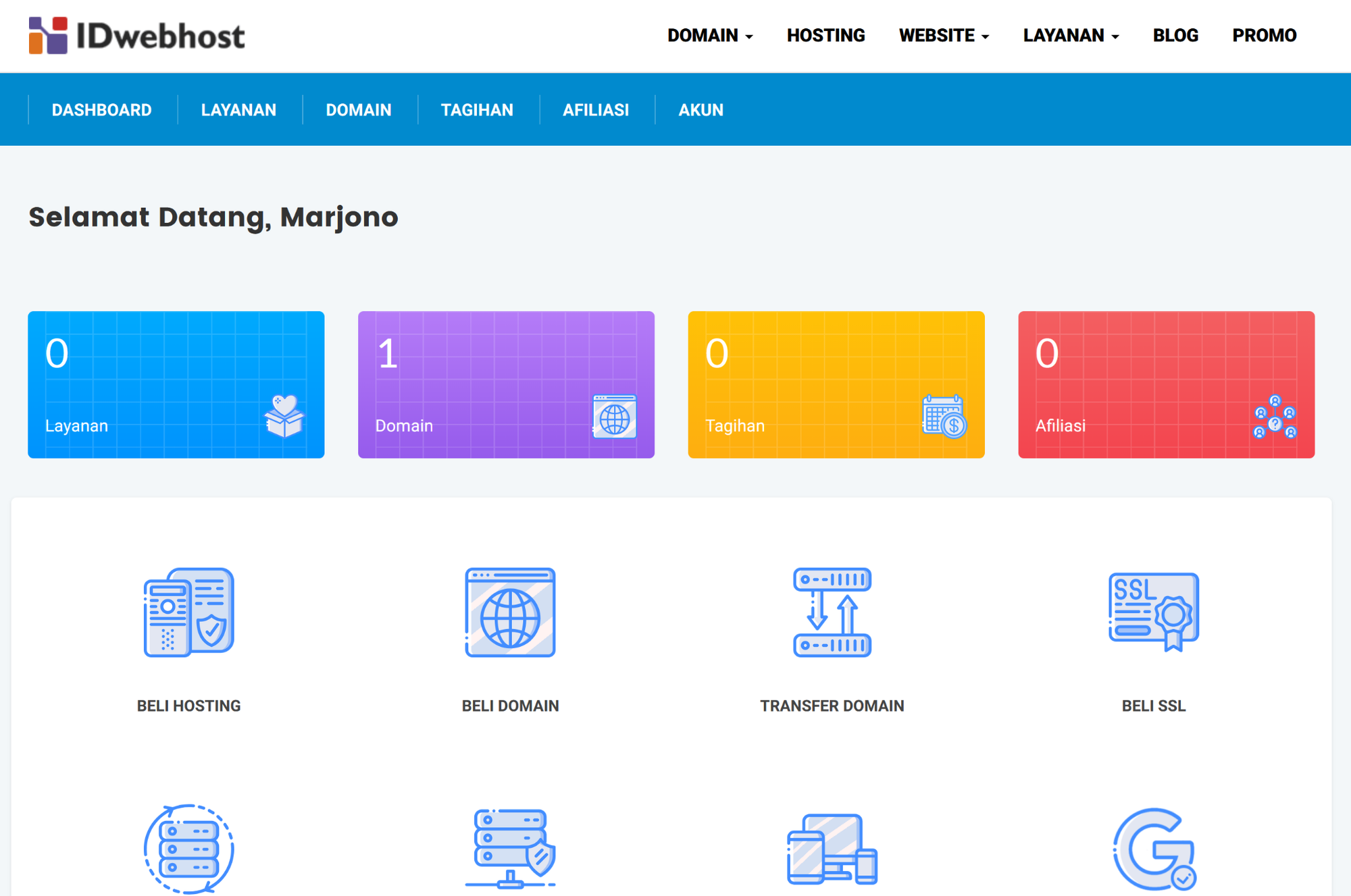Screen dimensions: 1351x896
Task: Click the BELI DOMAIN label
Action: point(510,706)
